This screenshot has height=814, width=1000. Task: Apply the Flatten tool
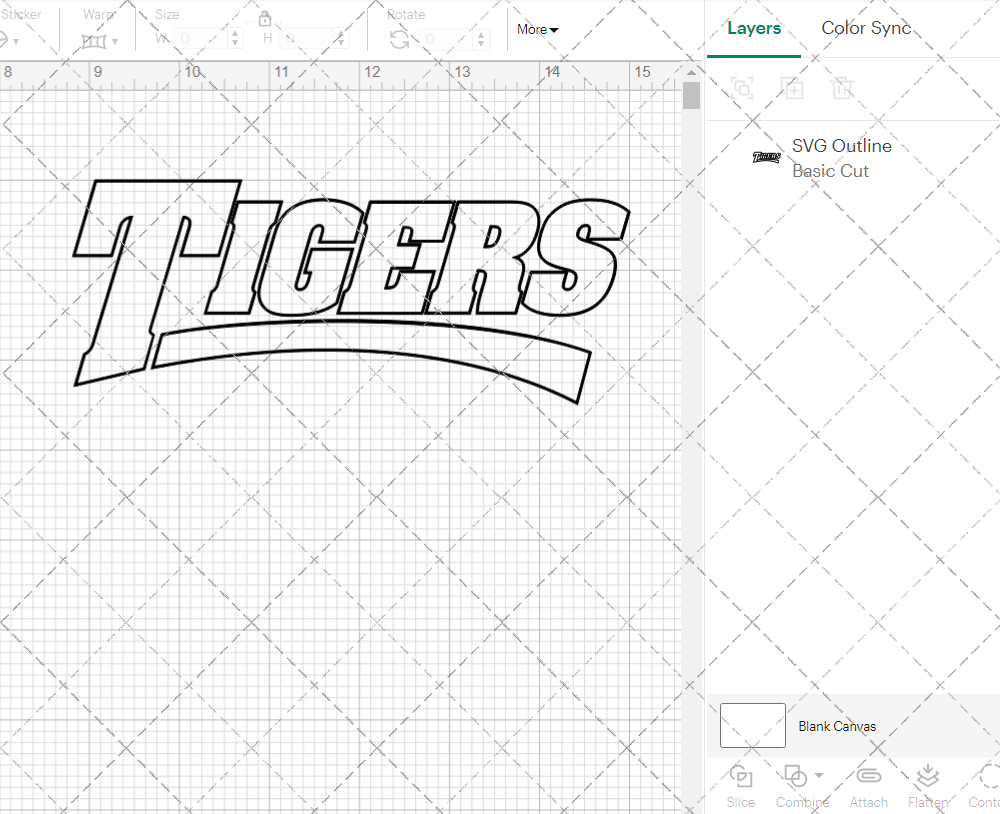[927, 785]
